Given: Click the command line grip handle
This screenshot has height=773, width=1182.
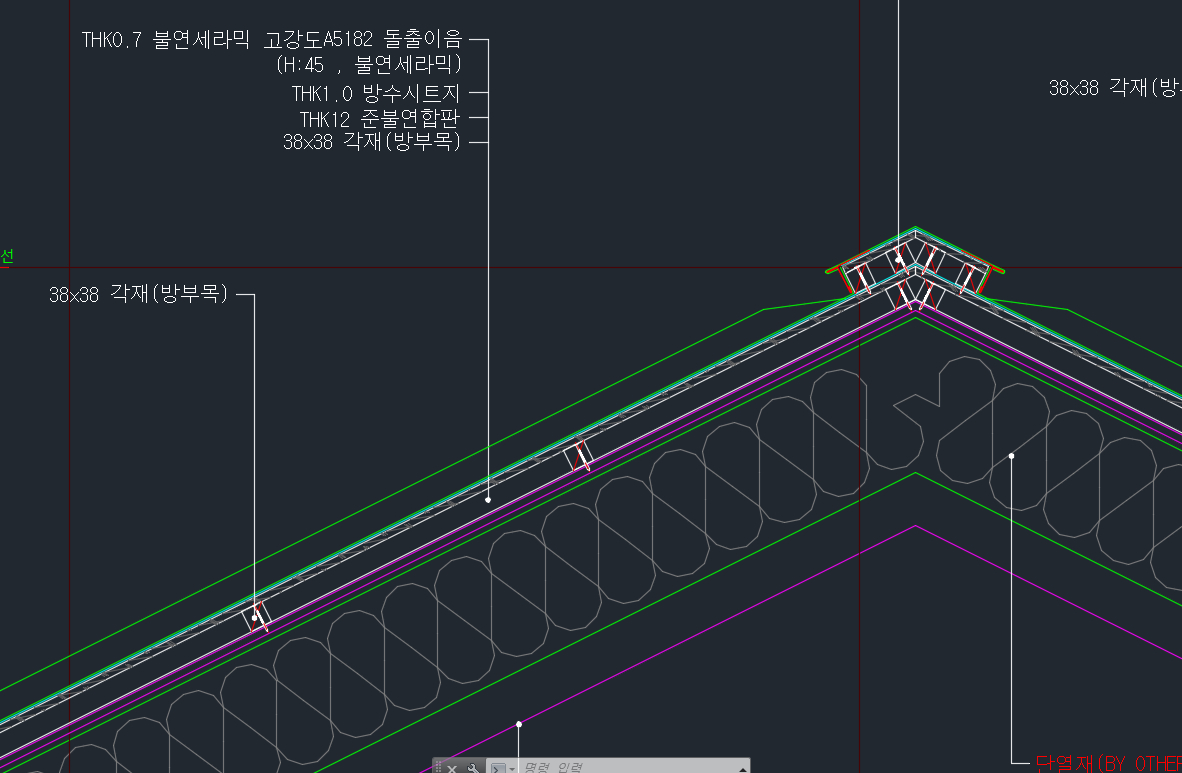Looking at the screenshot, I should click(x=438, y=767).
